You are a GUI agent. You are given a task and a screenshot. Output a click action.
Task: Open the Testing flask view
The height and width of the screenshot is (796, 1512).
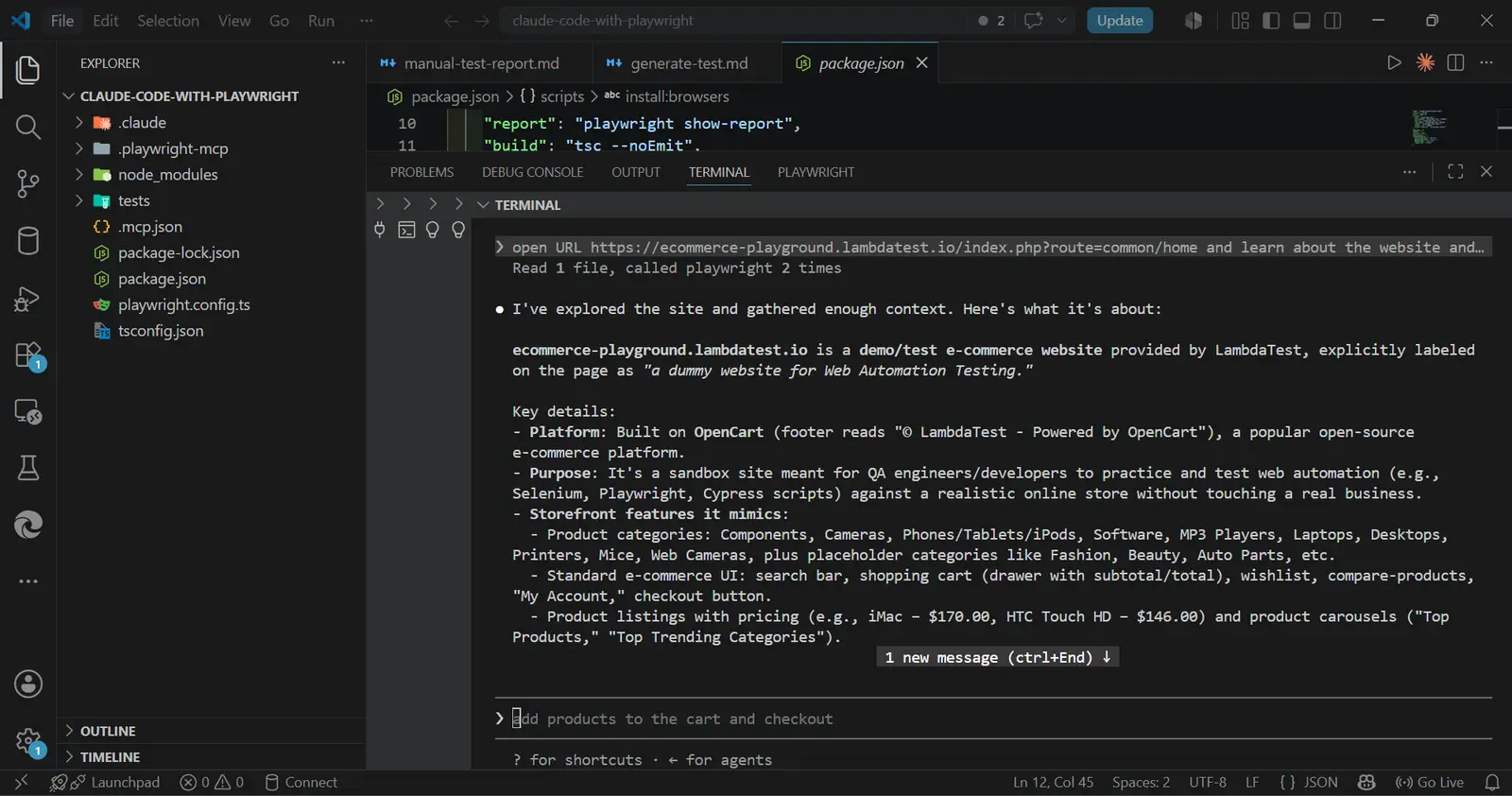coord(28,468)
